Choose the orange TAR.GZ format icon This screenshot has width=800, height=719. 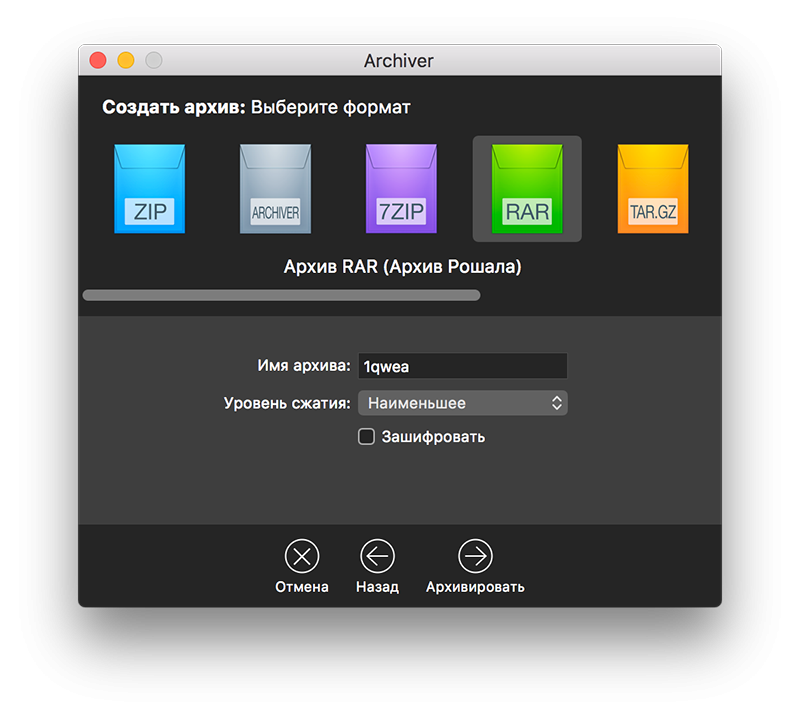[653, 189]
